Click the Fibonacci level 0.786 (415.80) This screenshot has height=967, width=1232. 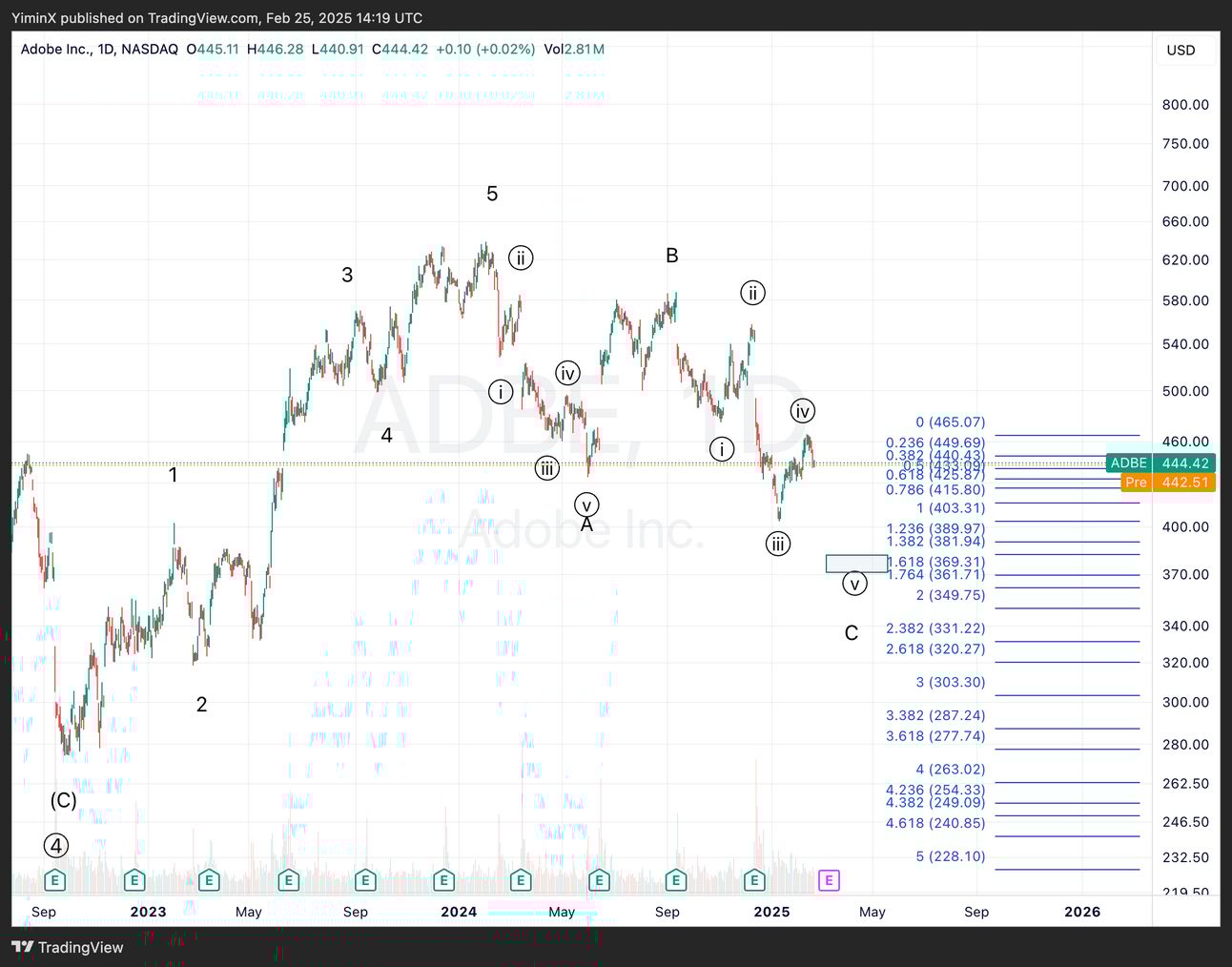pos(935,489)
